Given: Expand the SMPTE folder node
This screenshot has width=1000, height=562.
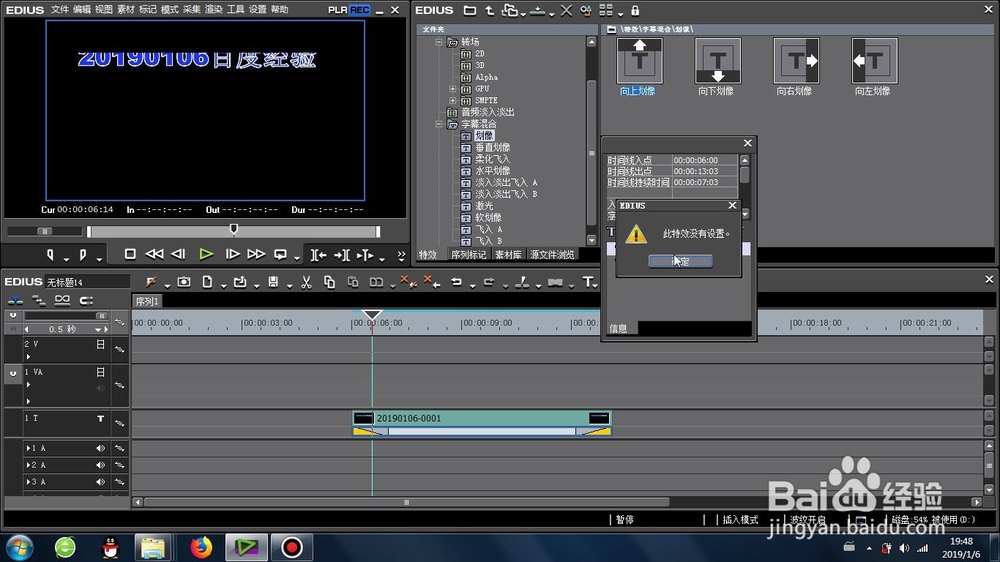Looking at the screenshot, I should tap(453, 100).
